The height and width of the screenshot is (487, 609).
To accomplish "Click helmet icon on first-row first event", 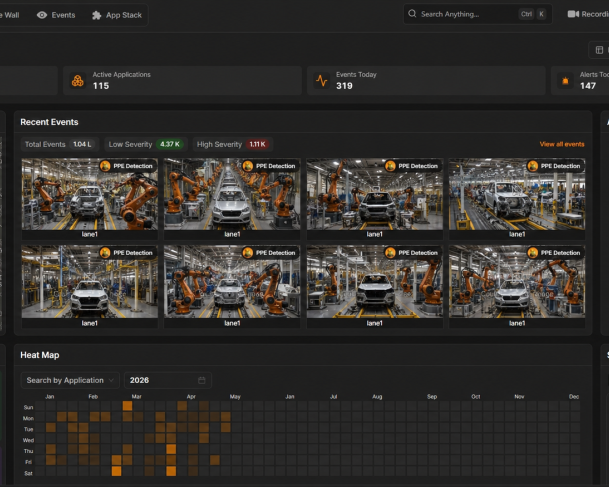I will (105, 166).
